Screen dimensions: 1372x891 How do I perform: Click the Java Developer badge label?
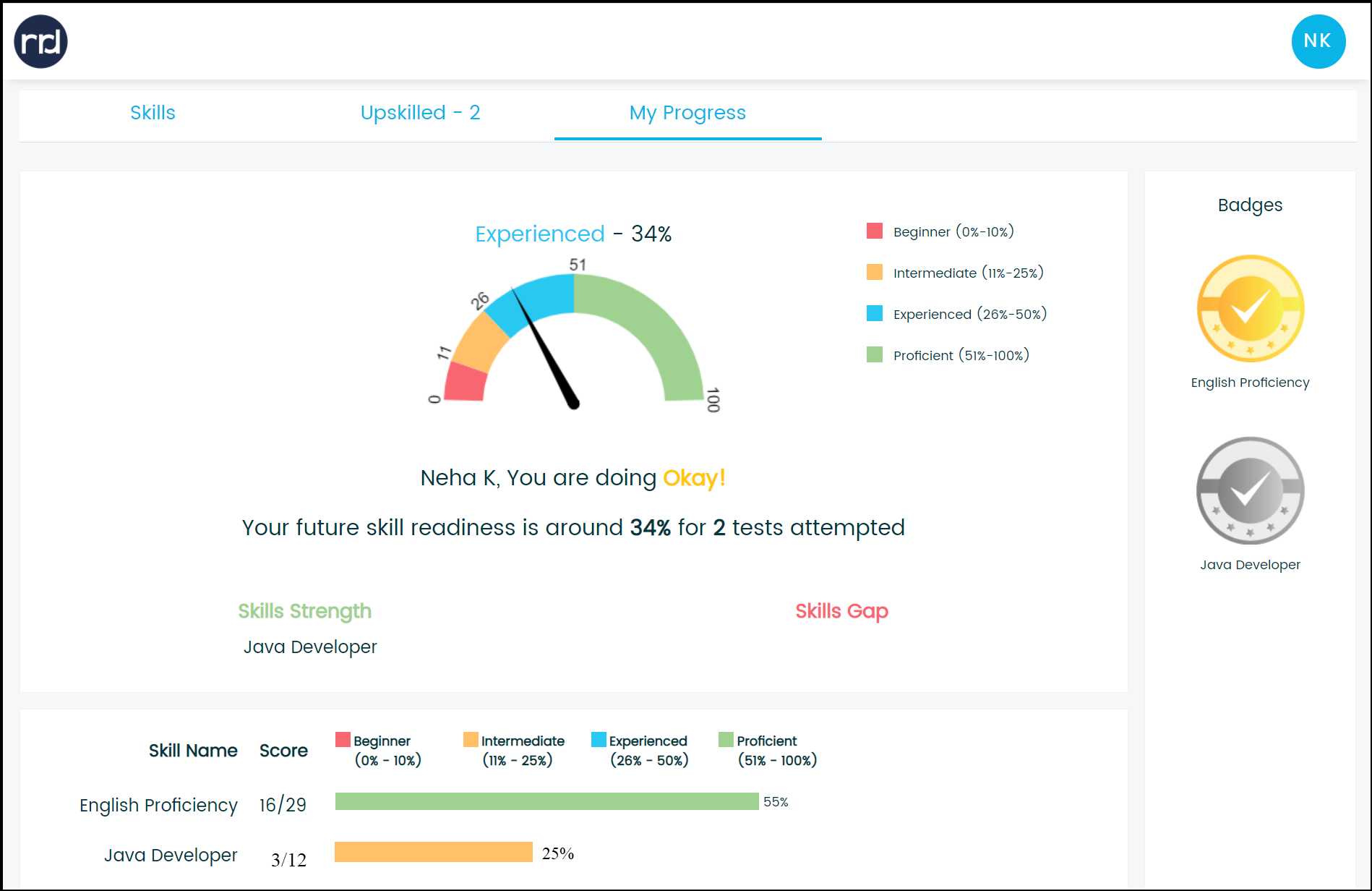1250,565
